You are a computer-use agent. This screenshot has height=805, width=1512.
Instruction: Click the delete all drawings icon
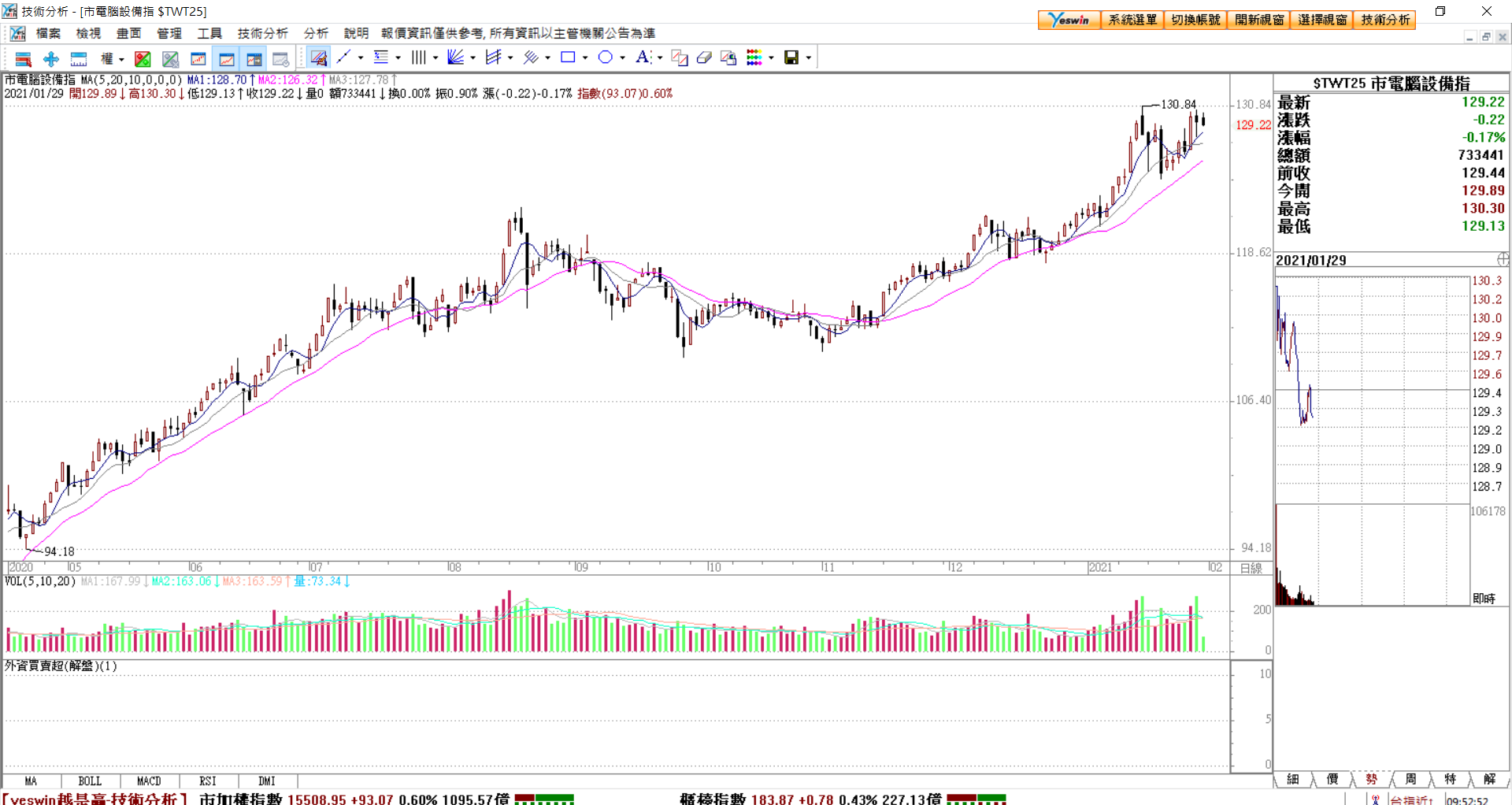pos(728,58)
